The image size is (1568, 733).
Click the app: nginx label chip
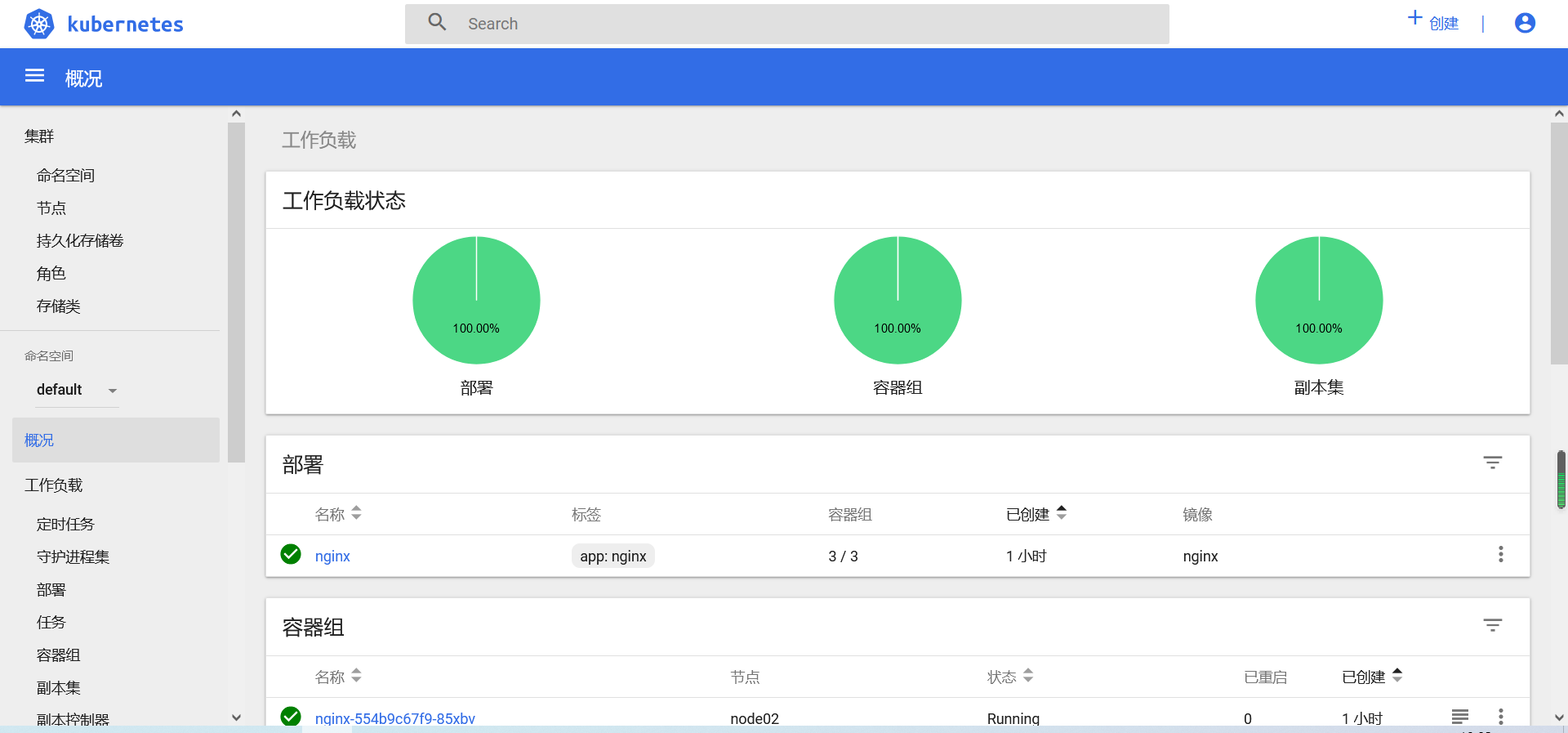point(613,556)
